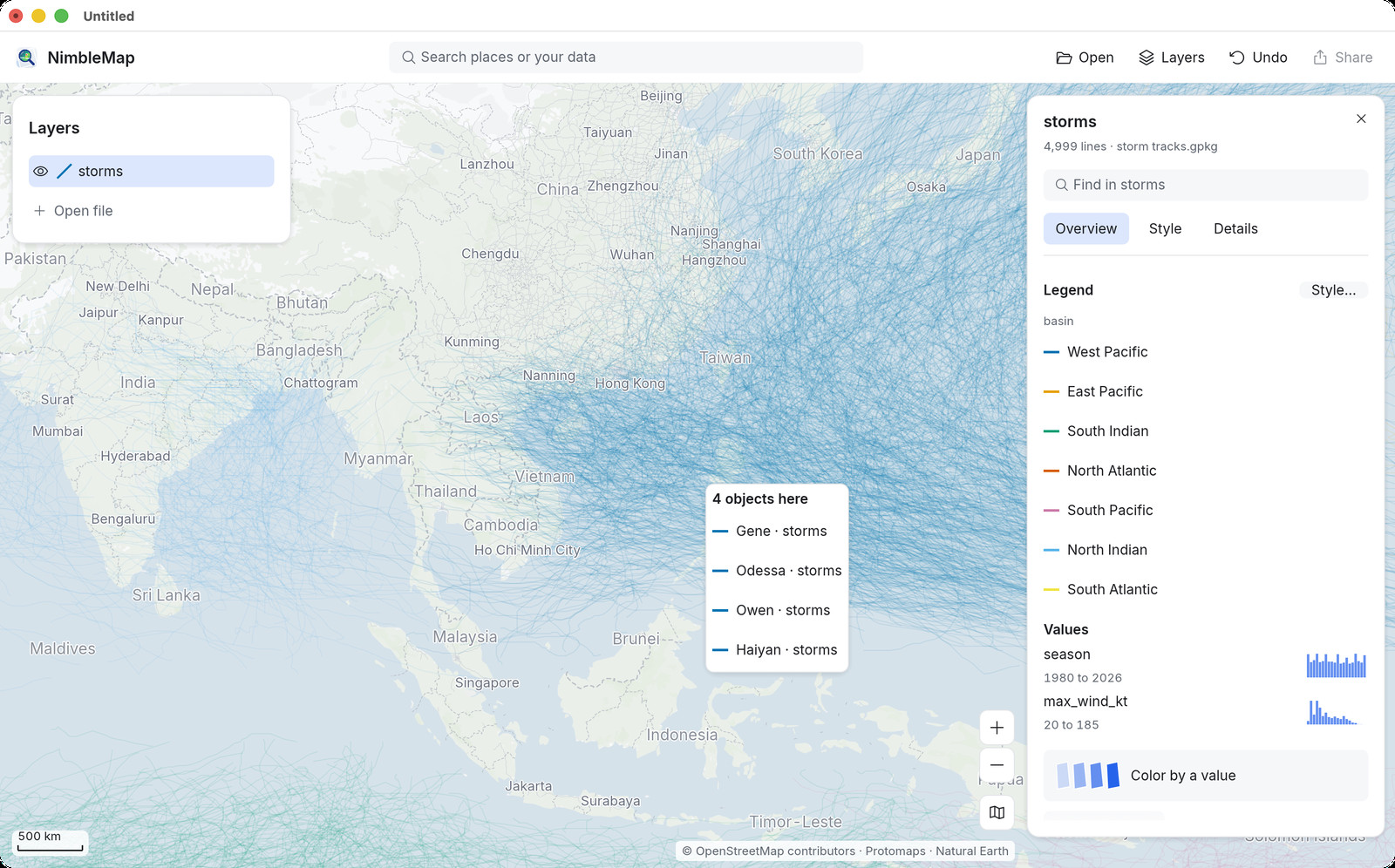Screen dimensions: 1395x868
Task: Switch to the Style tab
Action: pyautogui.click(x=1165, y=228)
